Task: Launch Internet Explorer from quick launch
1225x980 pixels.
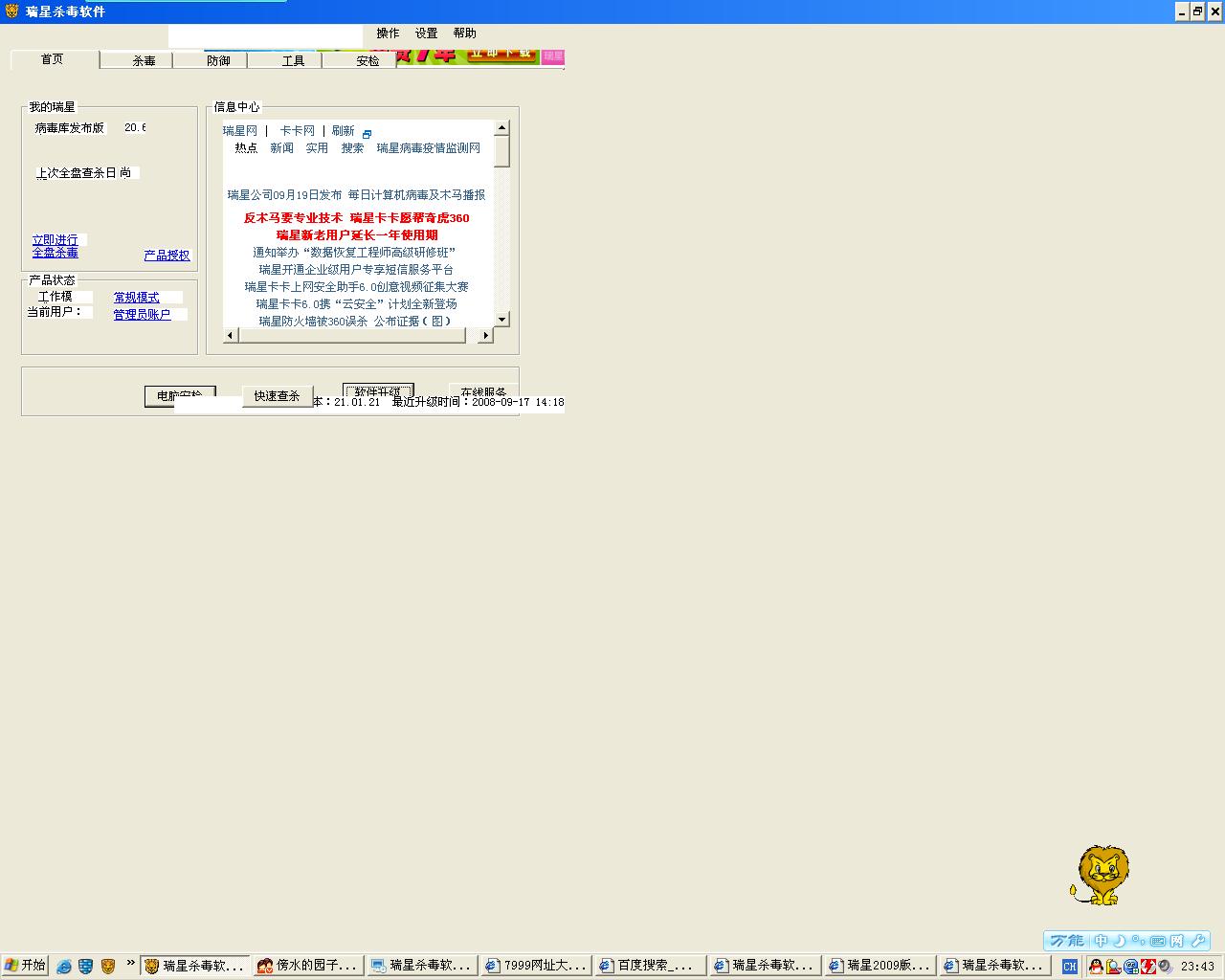Action: [64, 967]
